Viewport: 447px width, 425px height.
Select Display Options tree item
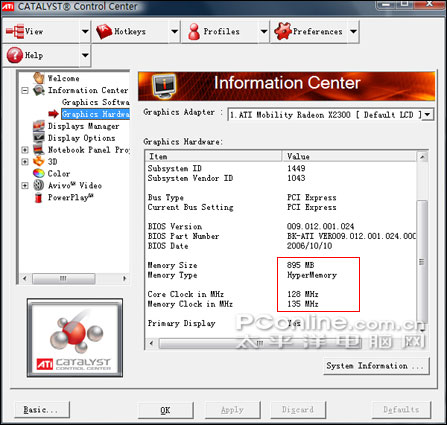tap(82, 138)
